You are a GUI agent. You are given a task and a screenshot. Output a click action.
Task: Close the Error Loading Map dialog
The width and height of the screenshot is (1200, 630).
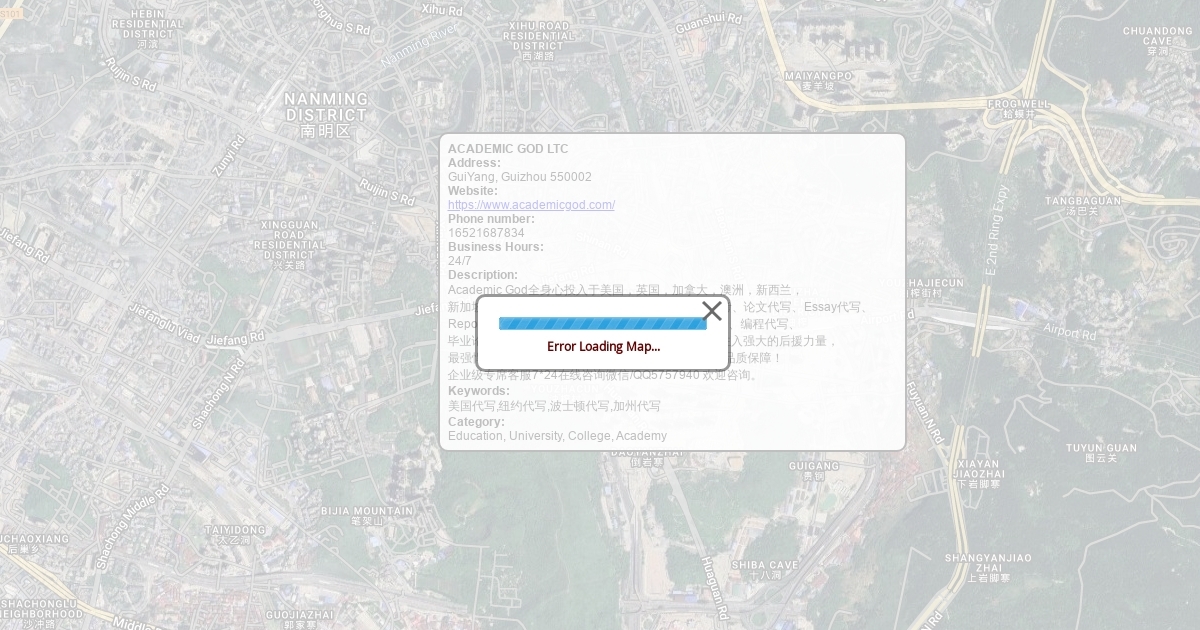(x=712, y=311)
